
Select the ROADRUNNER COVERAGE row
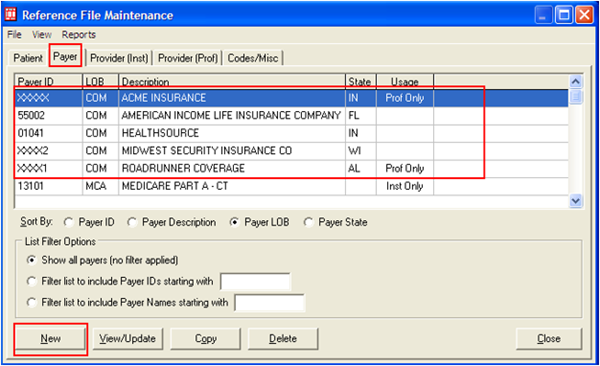click(x=292, y=168)
